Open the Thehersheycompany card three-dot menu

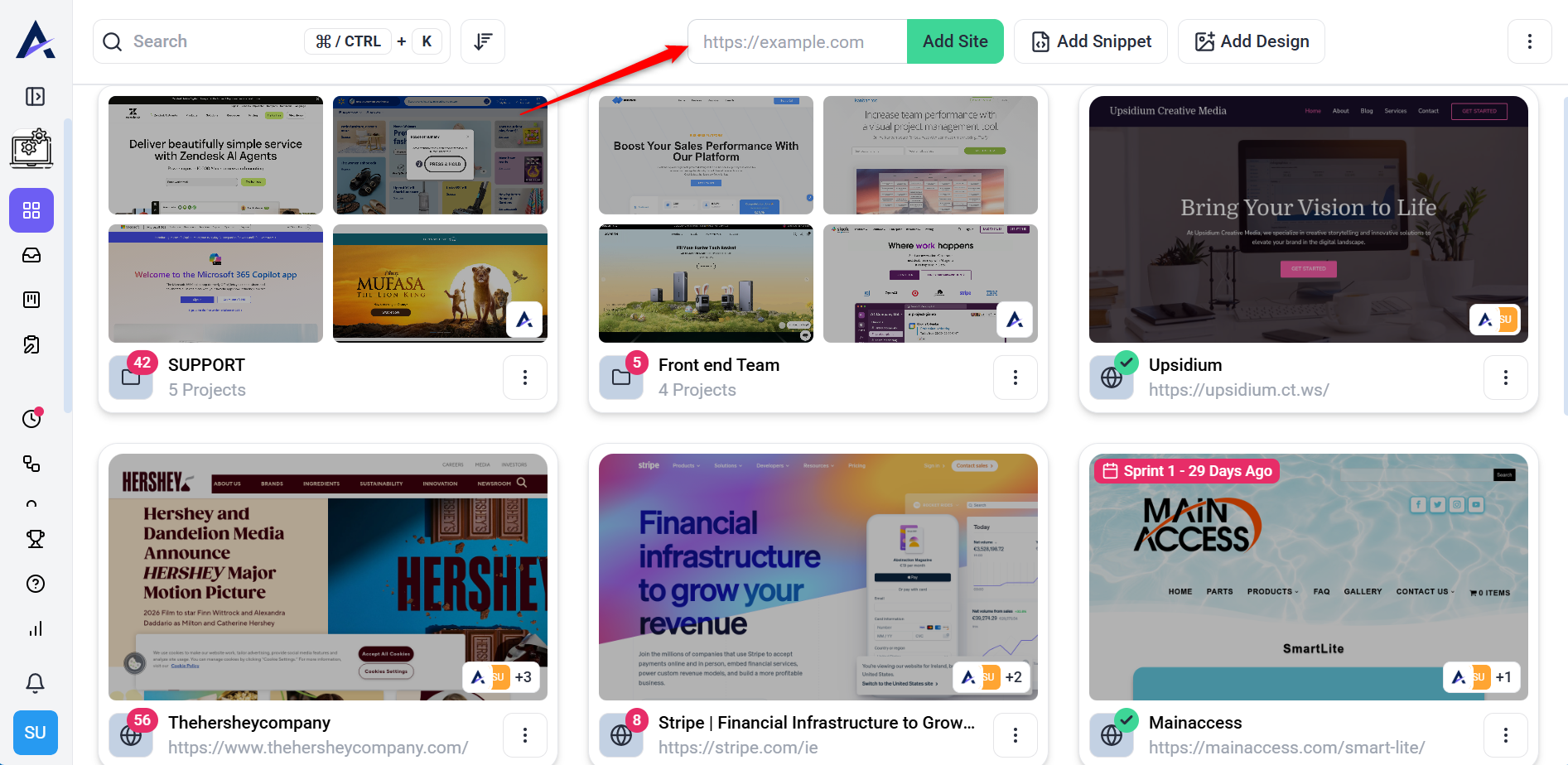click(525, 735)
